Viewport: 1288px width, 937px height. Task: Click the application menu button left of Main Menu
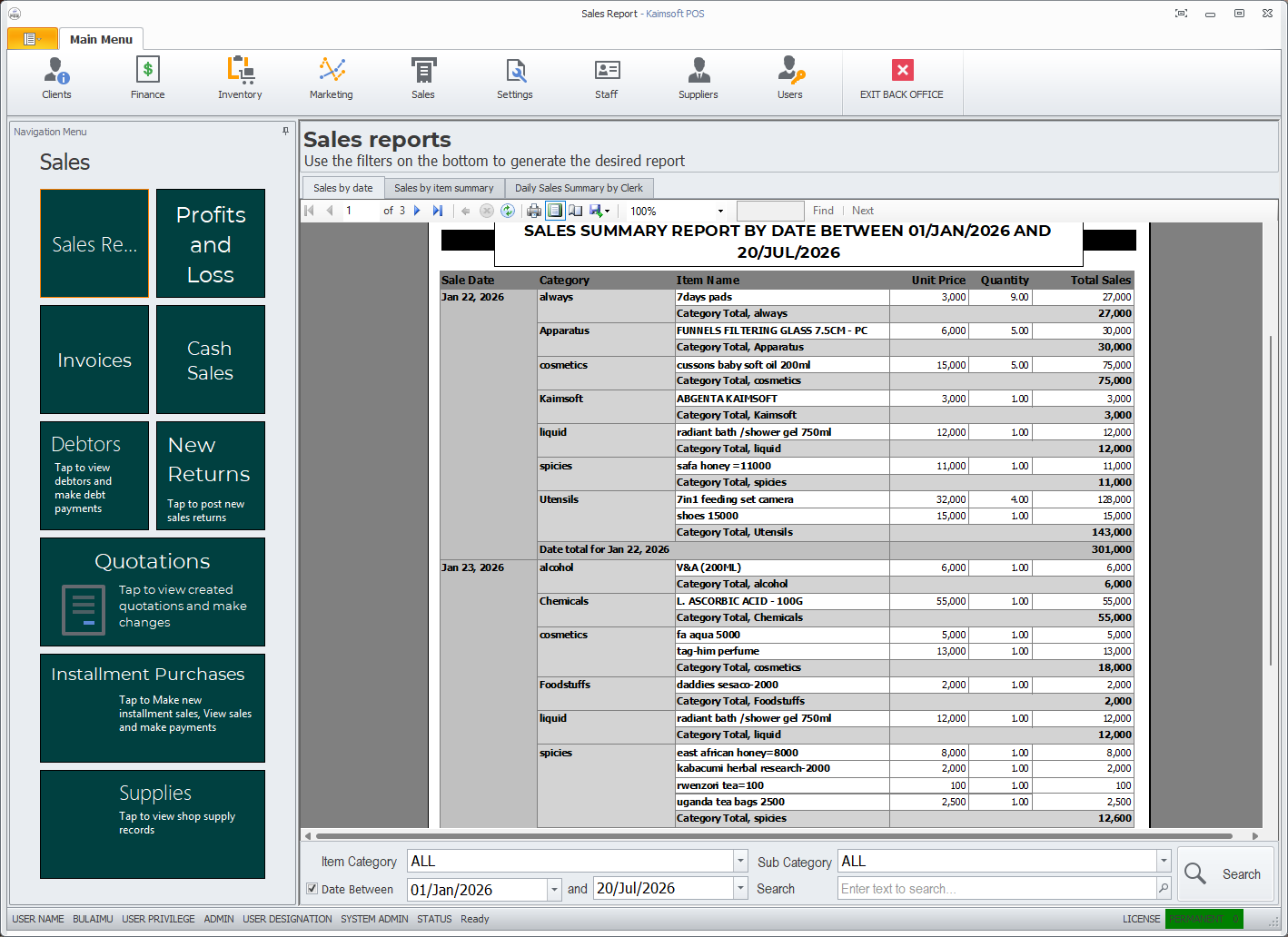[32, 39]
